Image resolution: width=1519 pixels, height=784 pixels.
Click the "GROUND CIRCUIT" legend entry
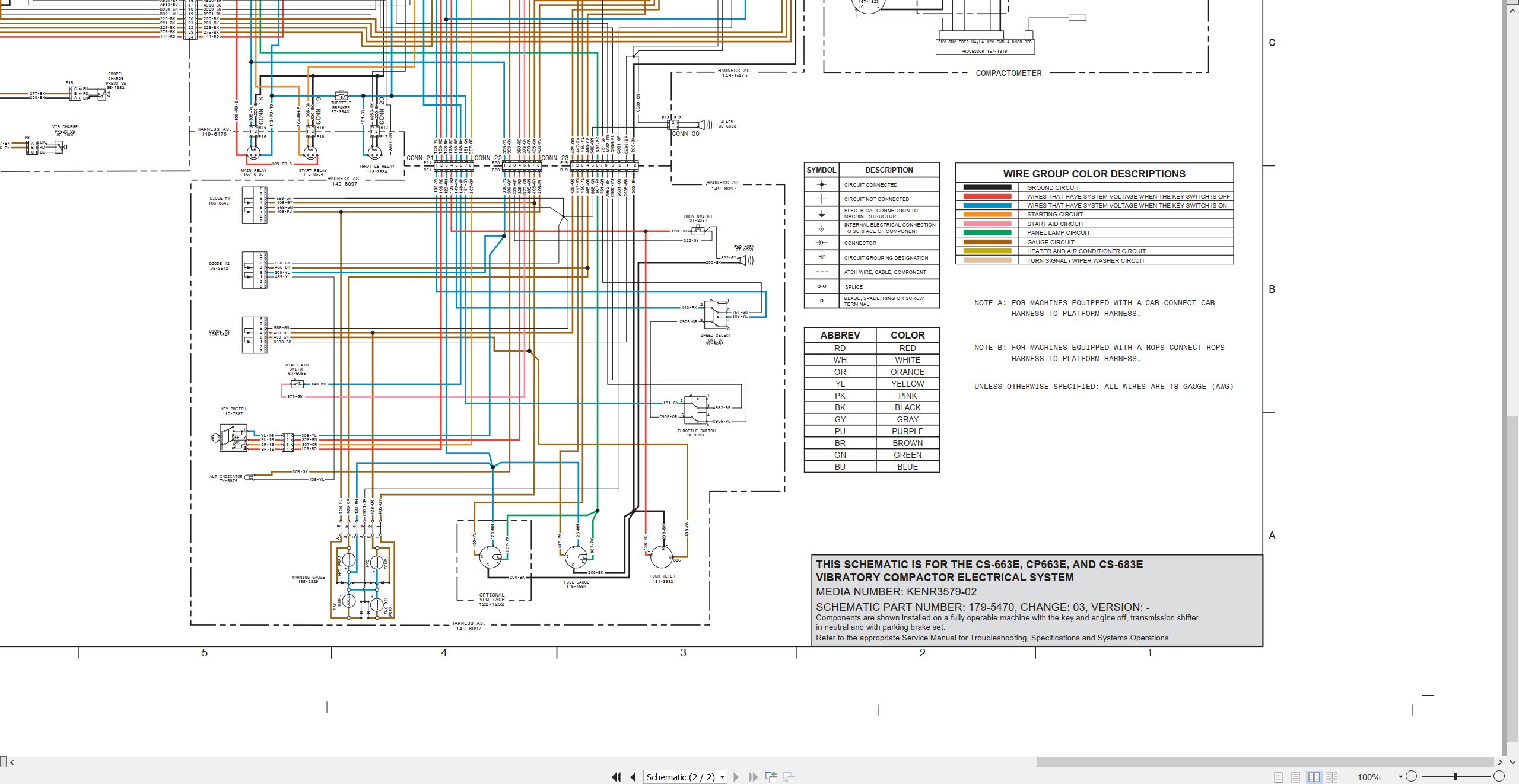tap(1053, 187)
